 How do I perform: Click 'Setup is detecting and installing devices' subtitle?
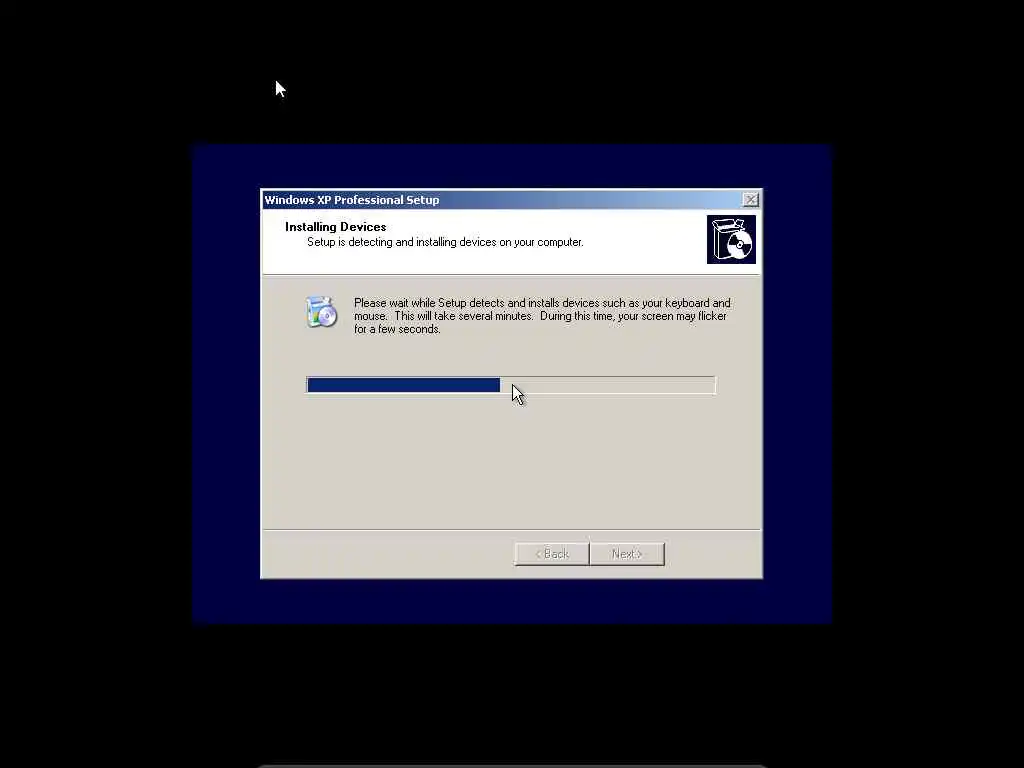click(445, 242)
